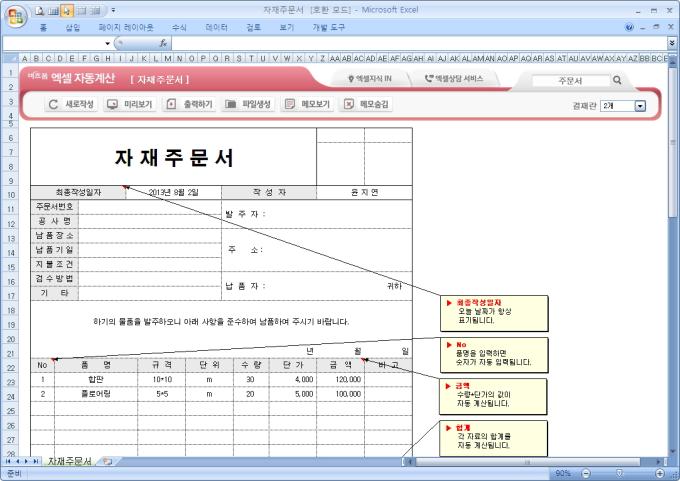Select the 자재주문서 sheet tab
Image resolution: width=680 pixels, height=481 pixels.
(69, 461)
